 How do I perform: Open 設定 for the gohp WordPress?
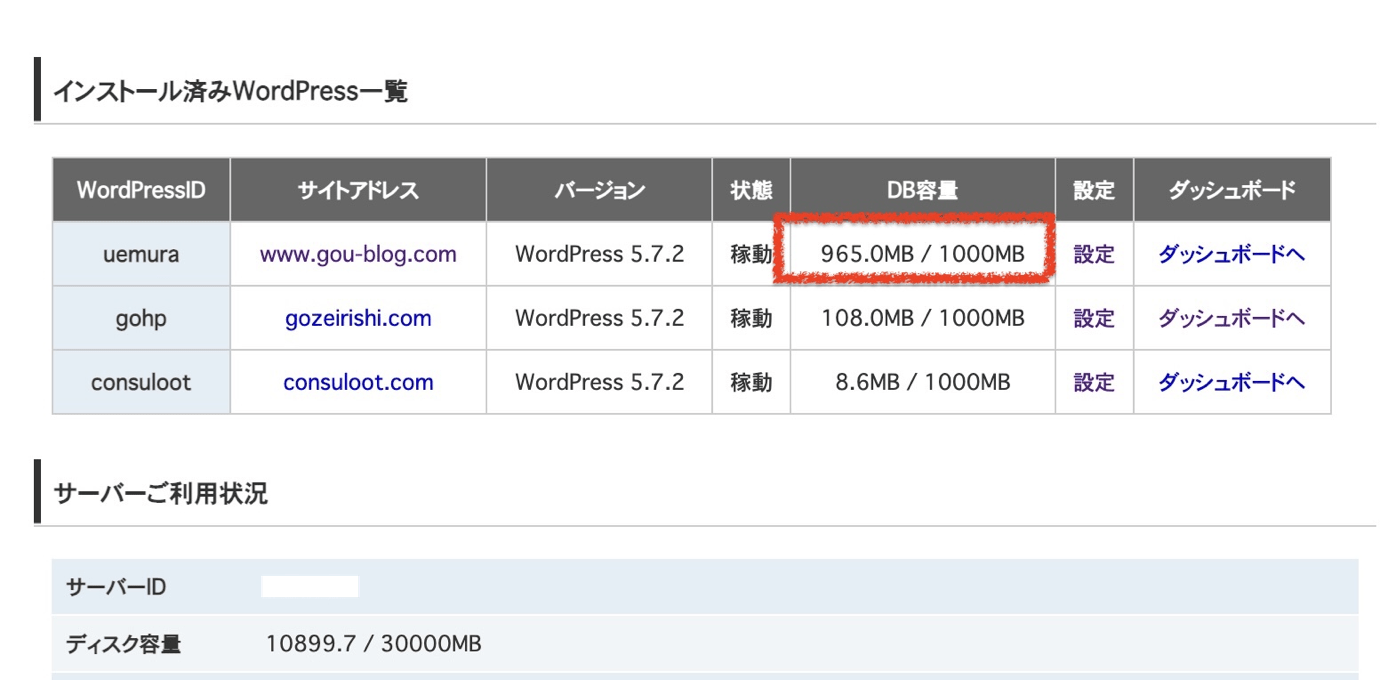click(x=1094, y=318)
